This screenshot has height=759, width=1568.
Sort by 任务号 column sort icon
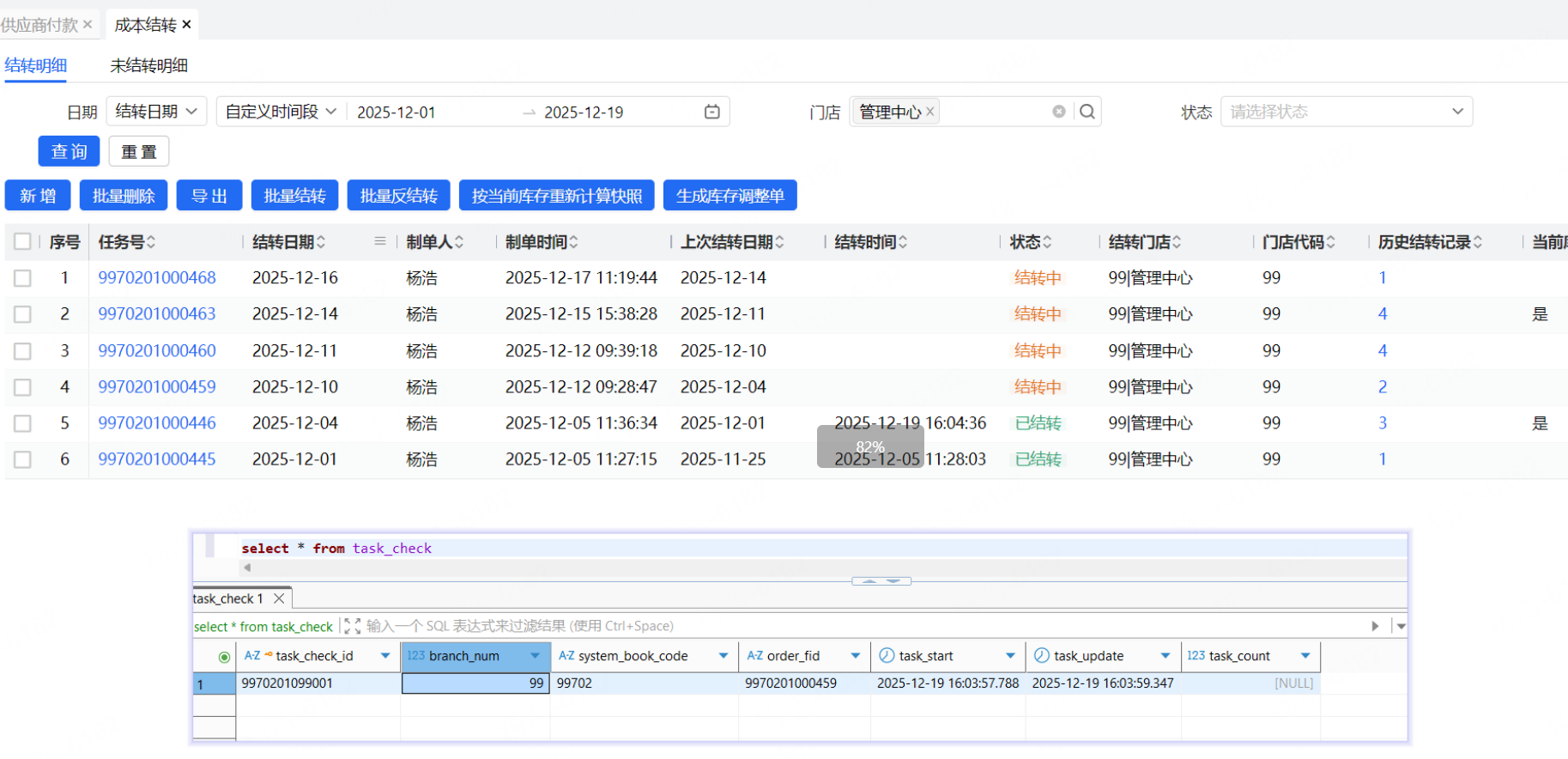pyautogui.click(x=151, y=242)
